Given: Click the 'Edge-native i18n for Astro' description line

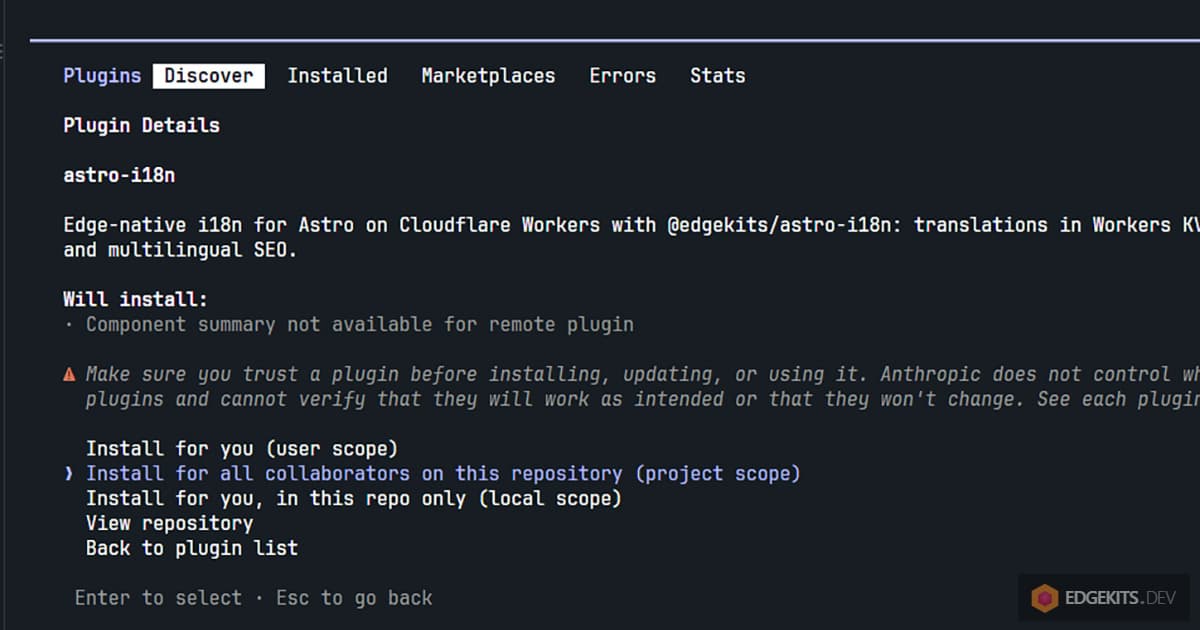Looking at the screenshot, I should pyautogui.click(x=631, y=225).
